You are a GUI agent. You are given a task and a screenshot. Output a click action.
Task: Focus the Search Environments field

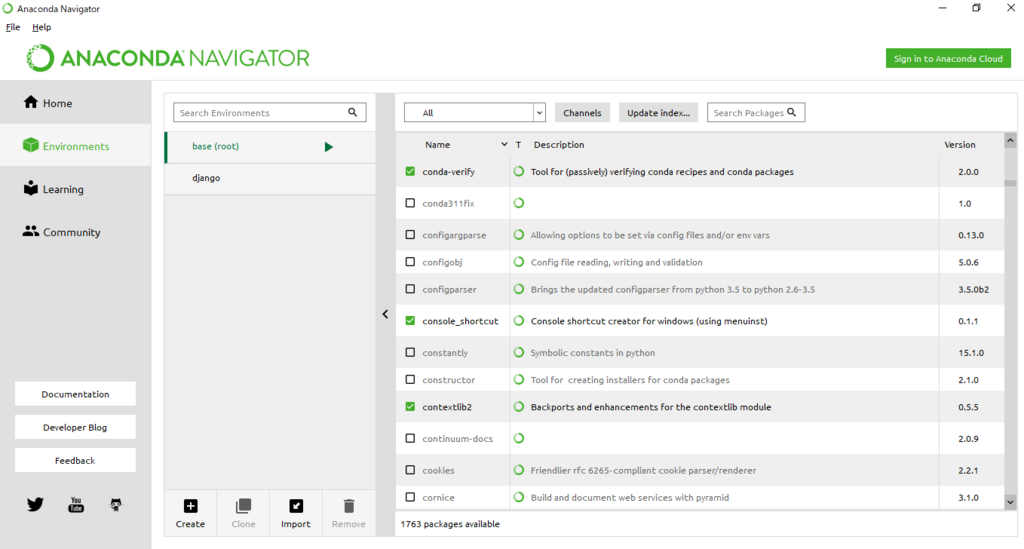click(x=270, y=112)
